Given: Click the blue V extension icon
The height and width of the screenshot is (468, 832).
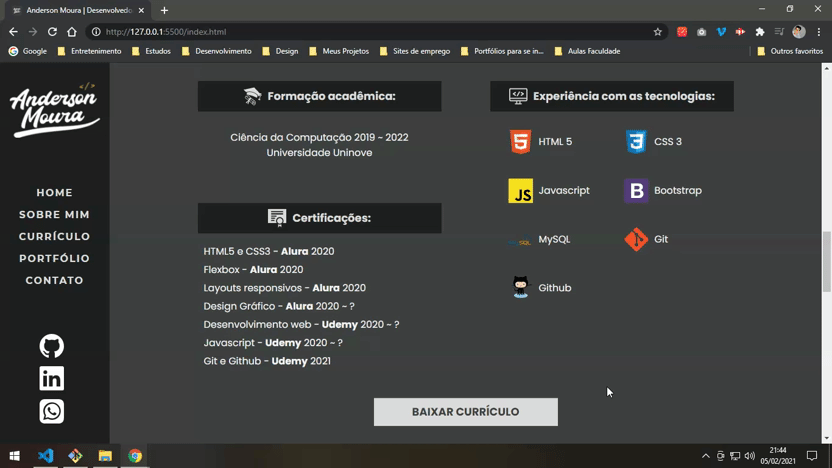Looking at the screenshot, I should pos(721,32).
